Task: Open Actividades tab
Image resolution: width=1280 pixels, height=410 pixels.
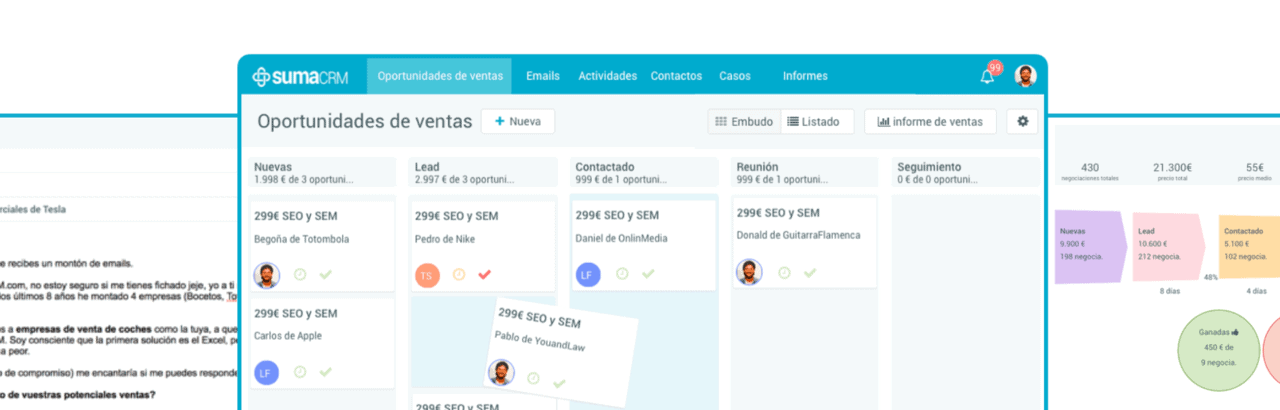Action: (607, 76)
